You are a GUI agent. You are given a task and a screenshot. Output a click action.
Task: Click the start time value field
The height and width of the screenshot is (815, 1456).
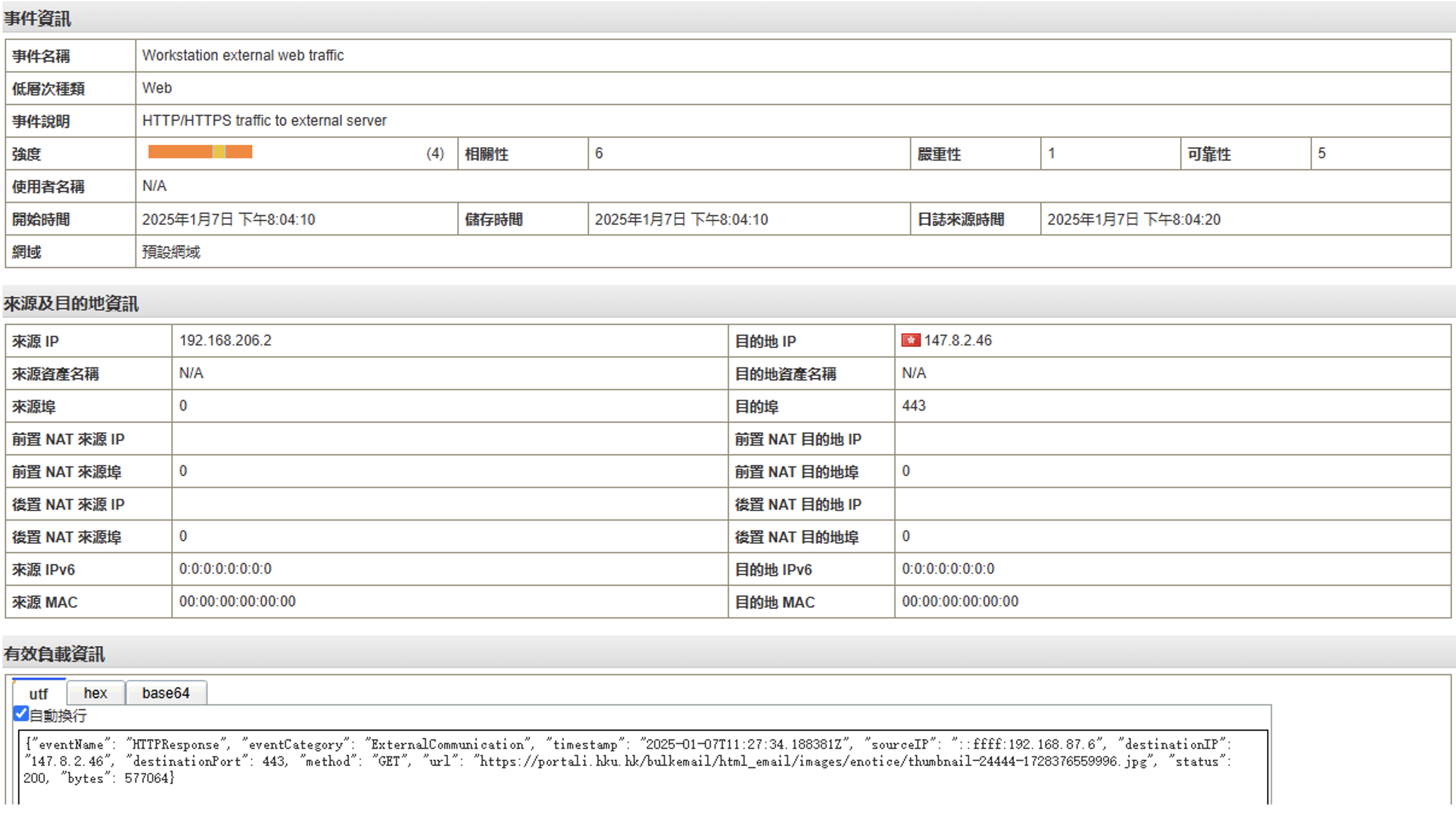229,220
